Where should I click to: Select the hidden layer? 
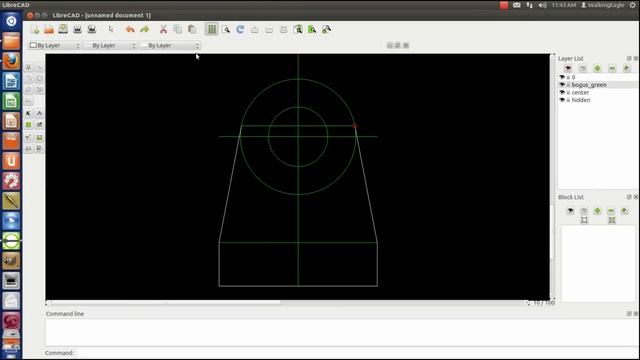(581, 100)
